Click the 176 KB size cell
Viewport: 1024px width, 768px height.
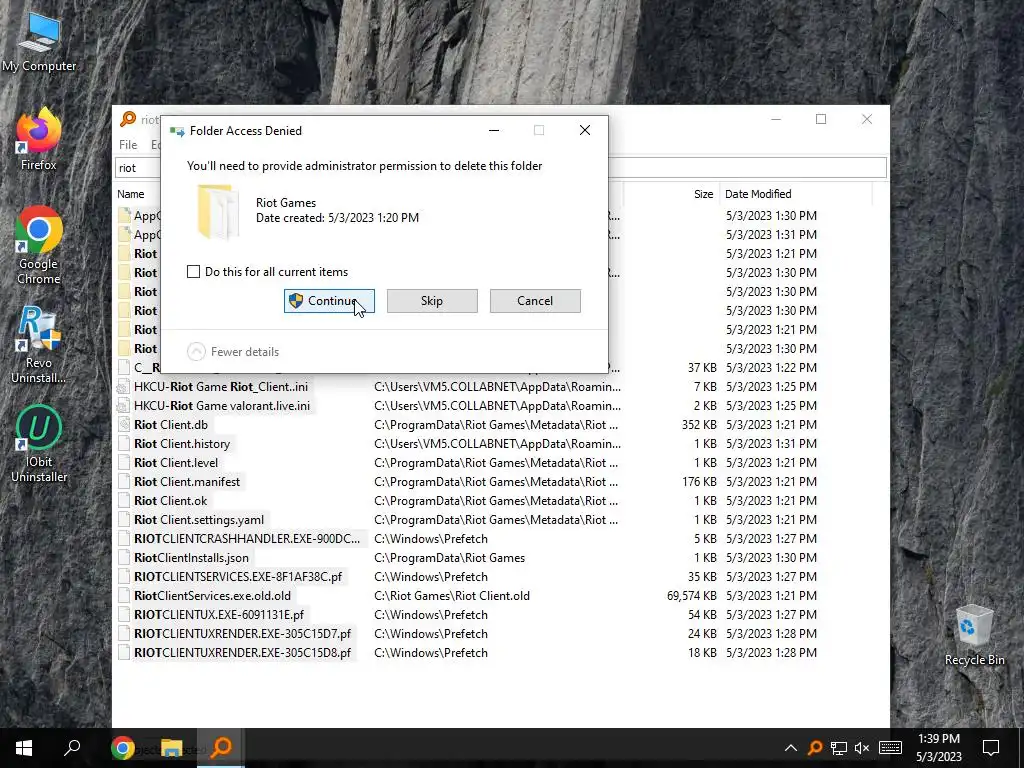pos(699,481)
